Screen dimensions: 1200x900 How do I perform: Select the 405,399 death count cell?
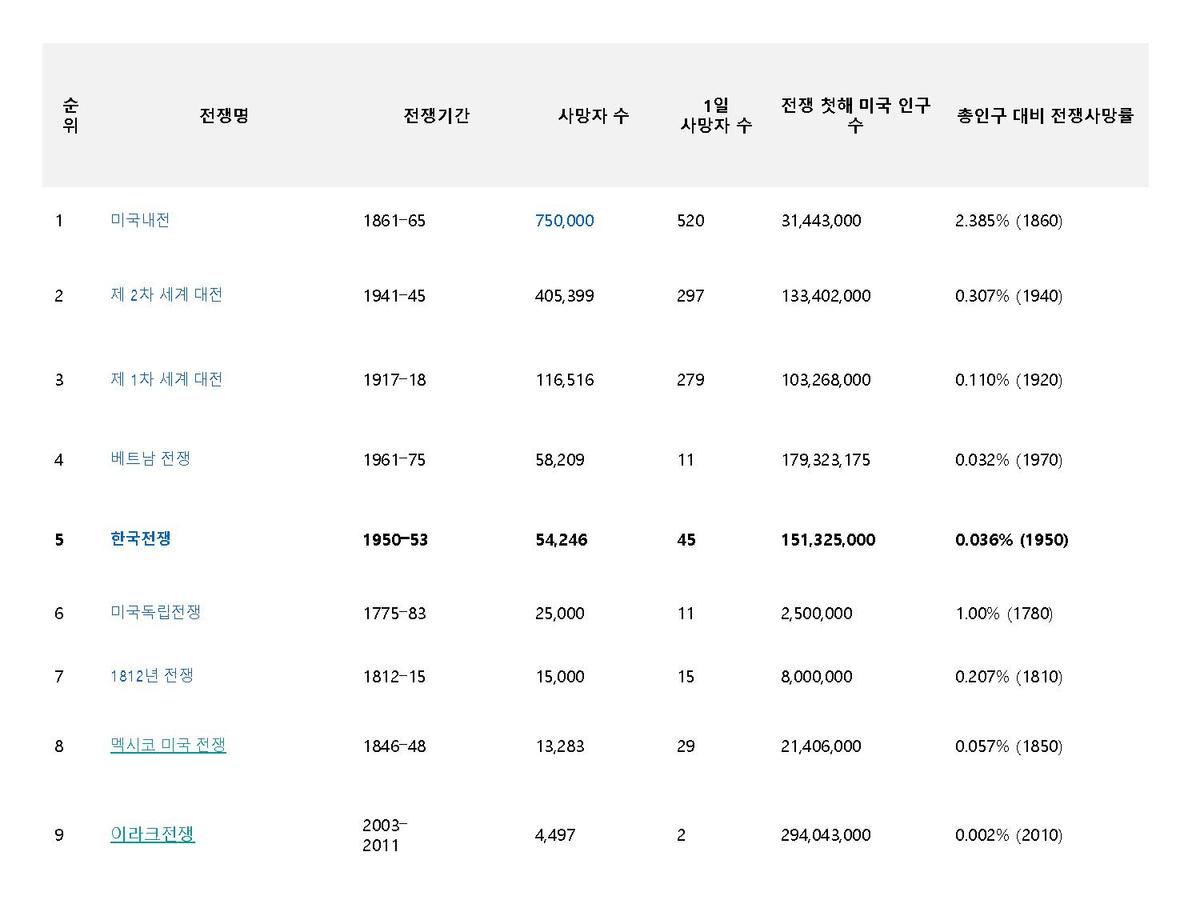click(564, 296)
